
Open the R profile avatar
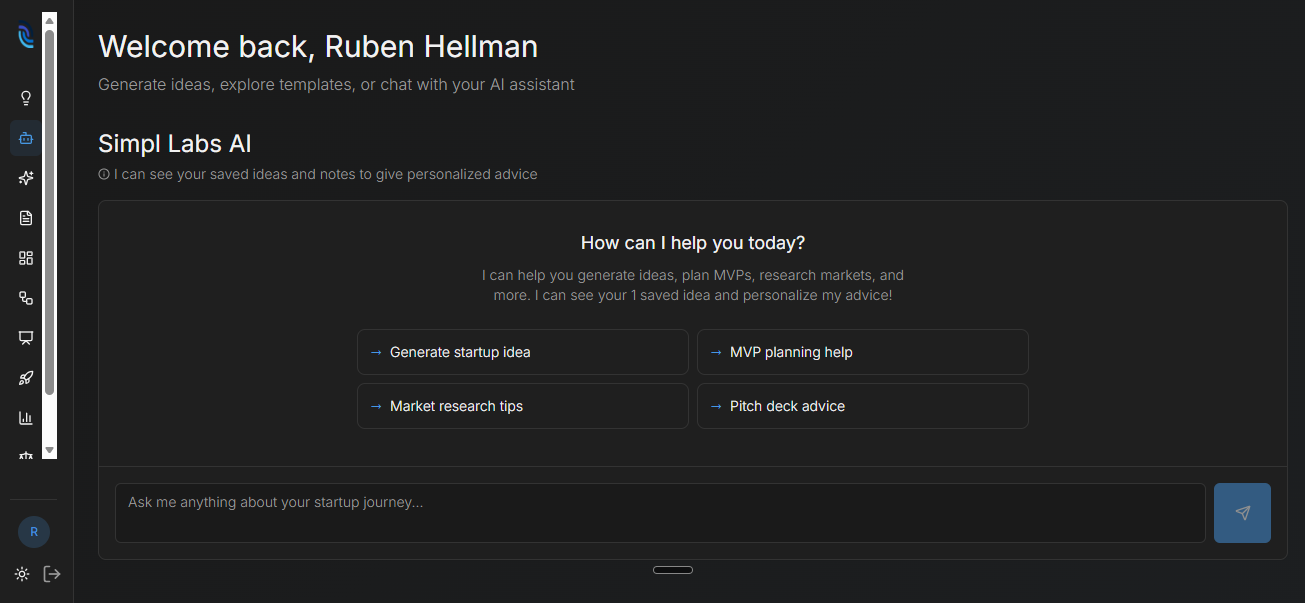(33, 531)
